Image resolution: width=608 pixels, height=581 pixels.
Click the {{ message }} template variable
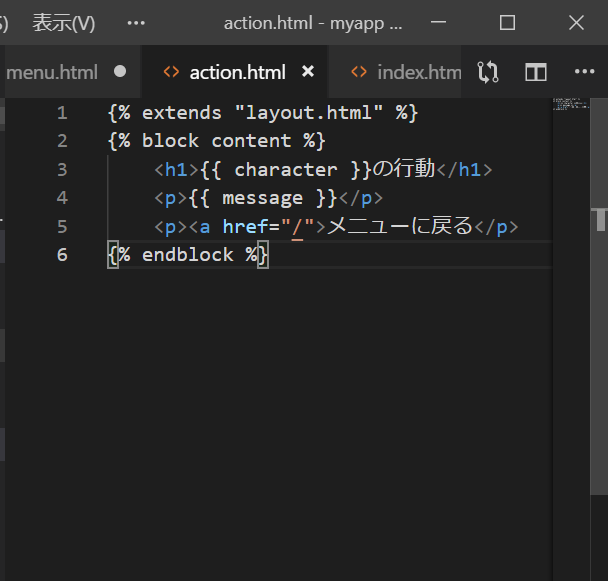[x=263, y=198]
